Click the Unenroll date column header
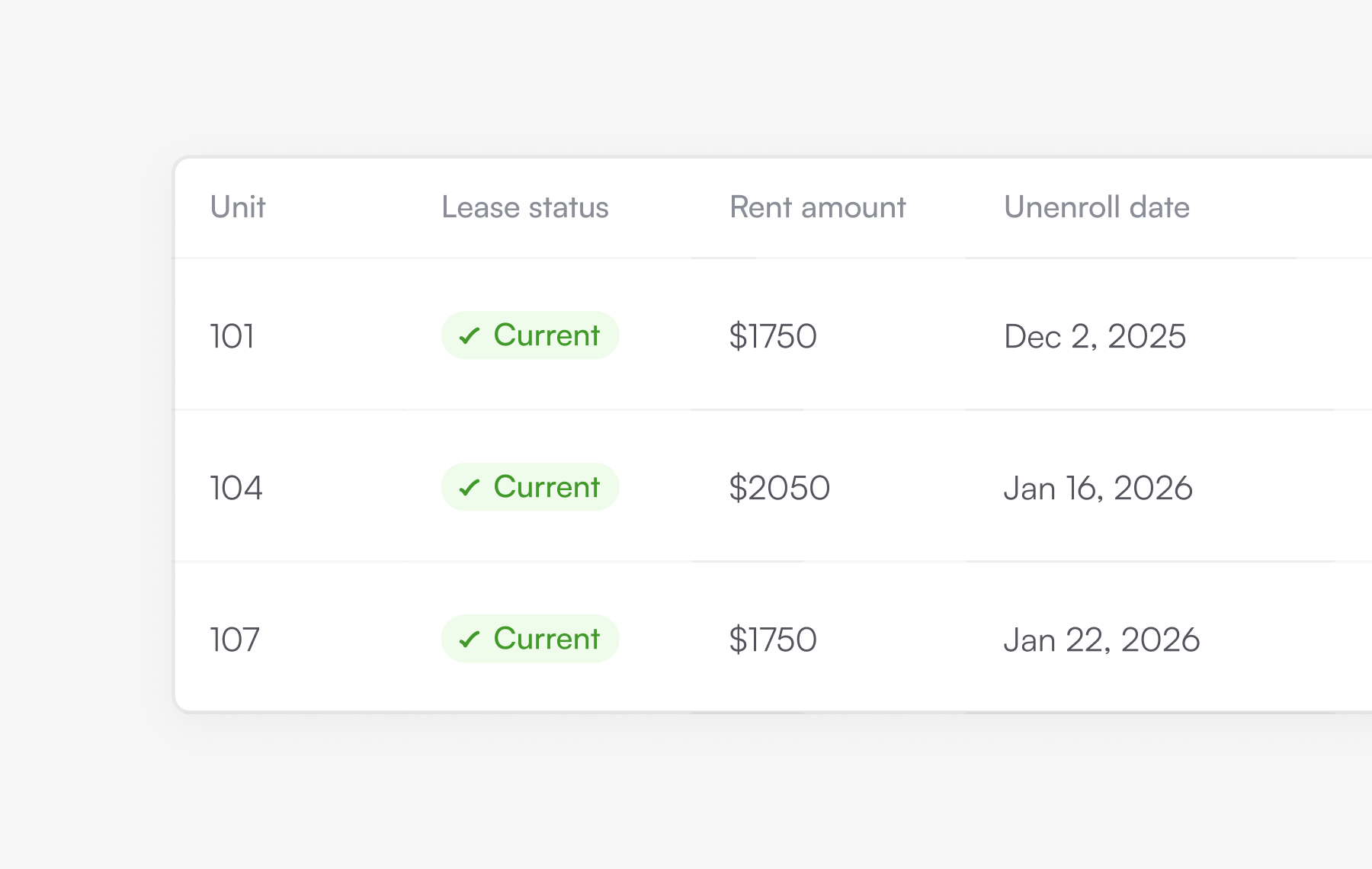The height and width of the screenshot is (869, 1372). [1097, 207]
